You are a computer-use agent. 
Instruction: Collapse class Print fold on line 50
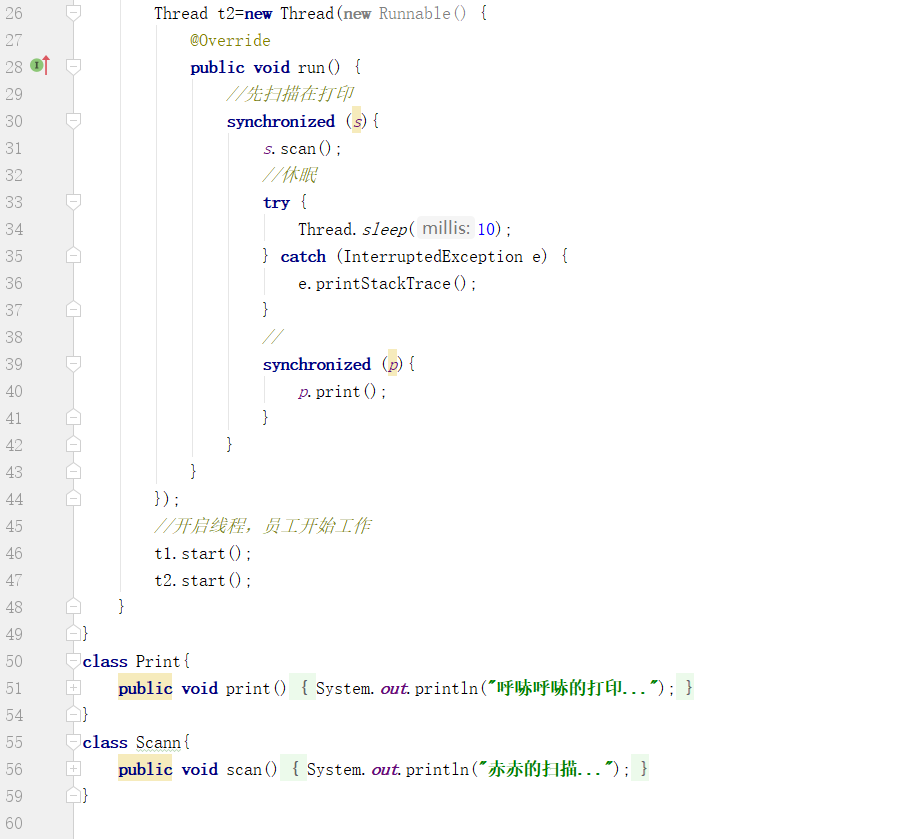(73, 660)
